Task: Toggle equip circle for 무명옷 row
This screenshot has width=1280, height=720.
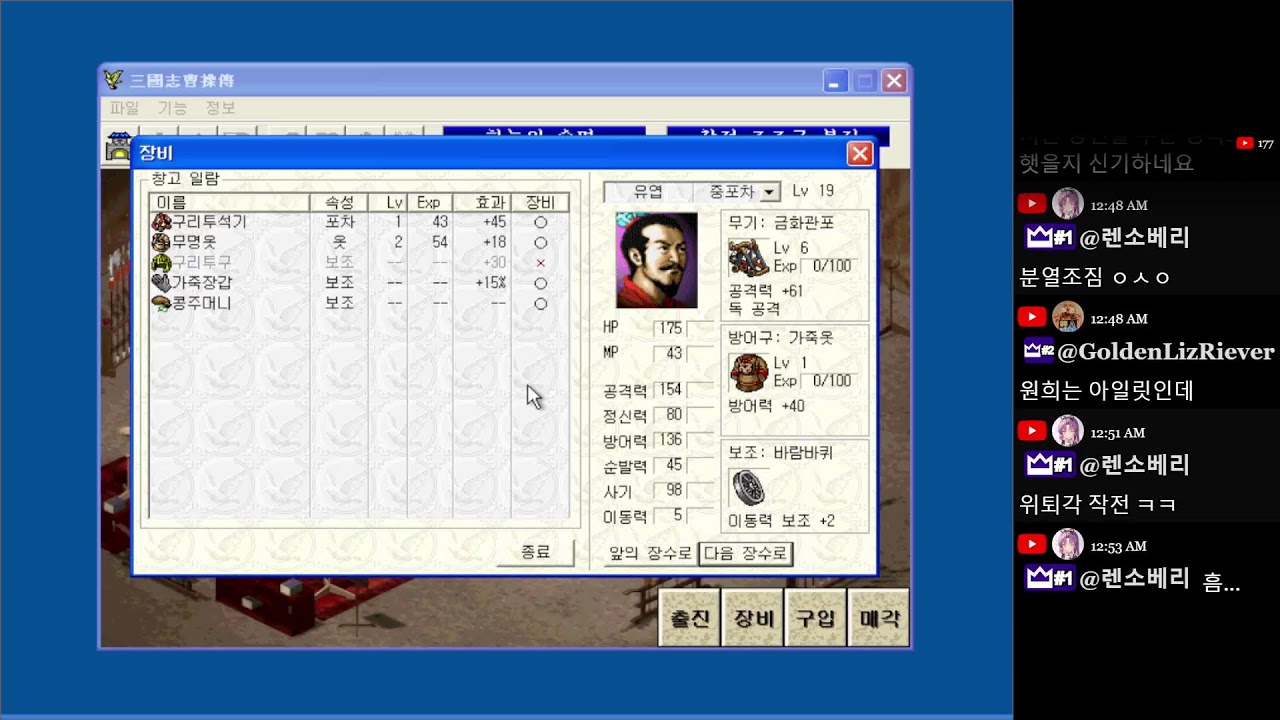Action: pyautogui.click(x=540, y=242)
